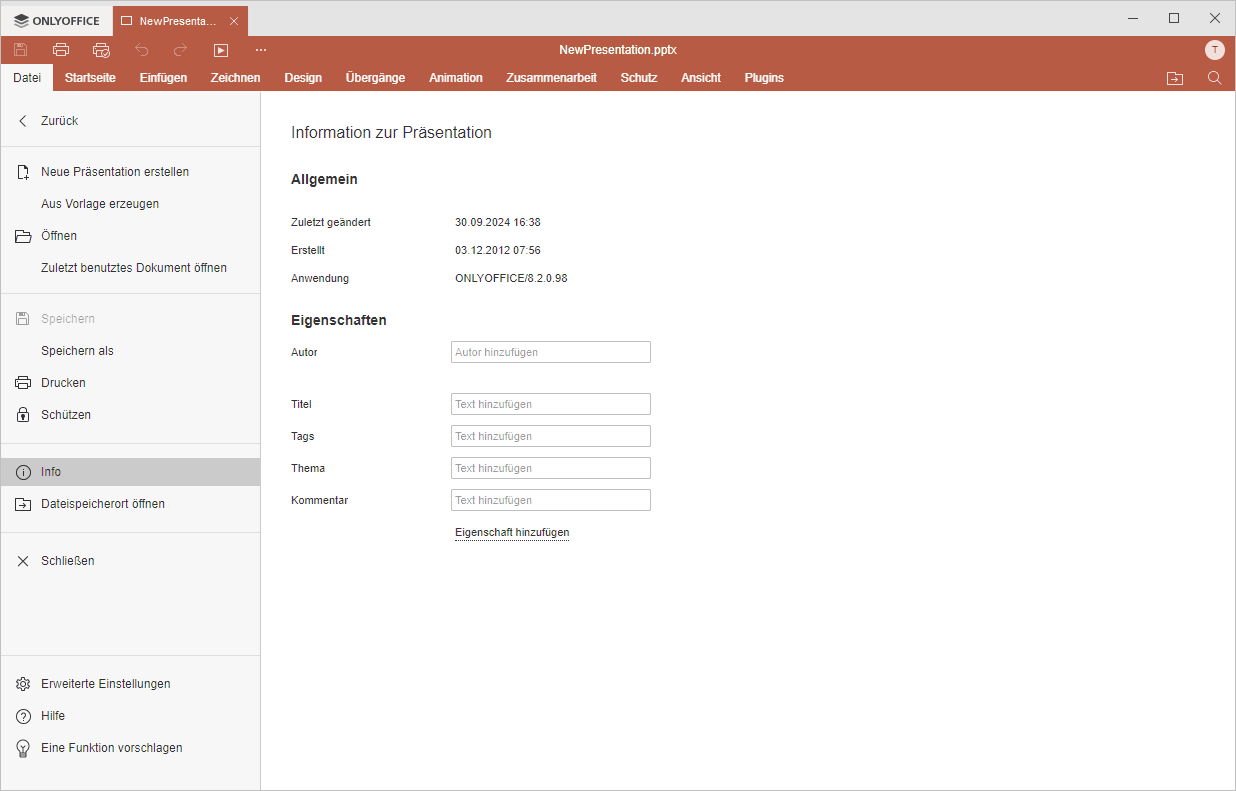Choose Speichern als in sidebar
Image resolution: width=1236 pixels, height=791 pixels.
pos(77,351)
